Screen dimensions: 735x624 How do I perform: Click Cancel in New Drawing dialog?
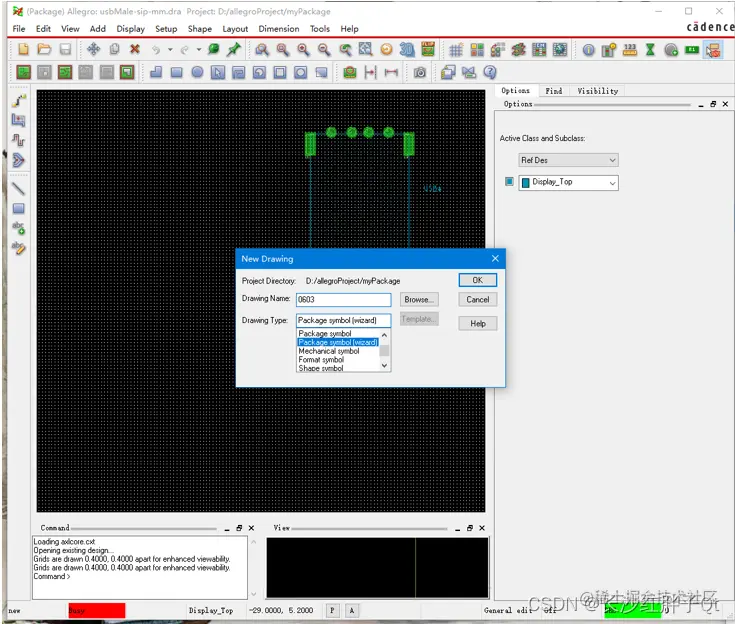point(477,299)
